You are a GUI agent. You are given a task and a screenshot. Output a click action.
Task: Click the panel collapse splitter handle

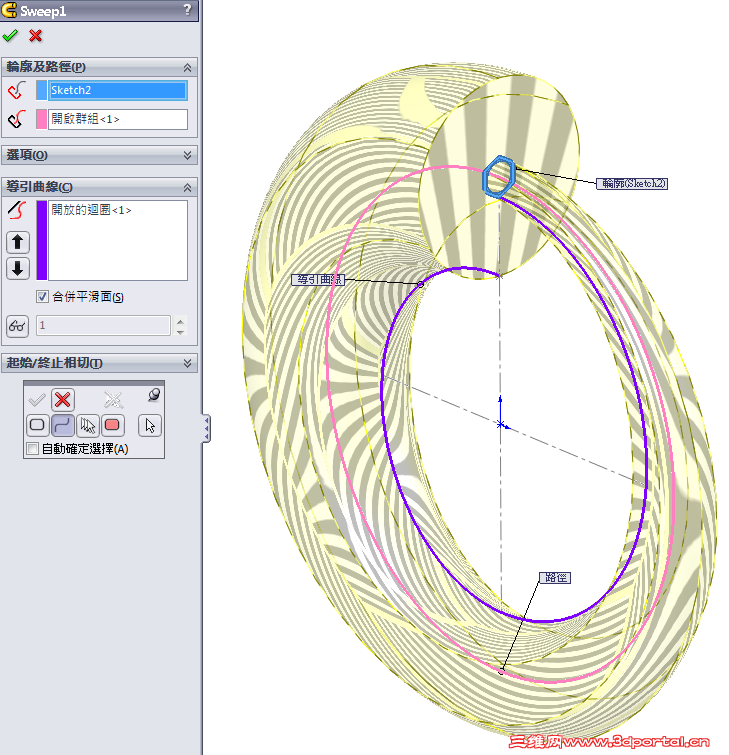(x=206, y=428)
